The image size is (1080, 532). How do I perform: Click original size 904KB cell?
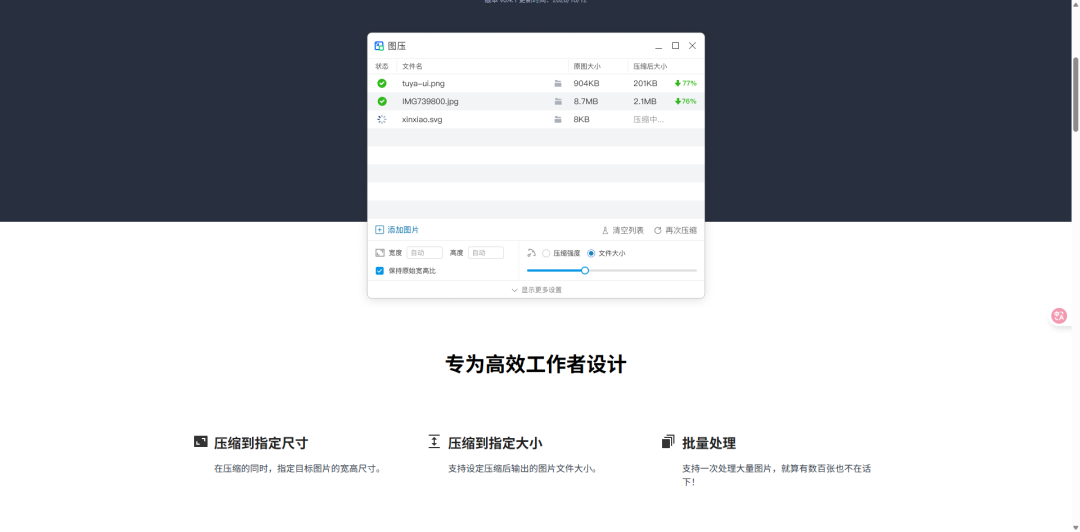click(x=586, y=83)
